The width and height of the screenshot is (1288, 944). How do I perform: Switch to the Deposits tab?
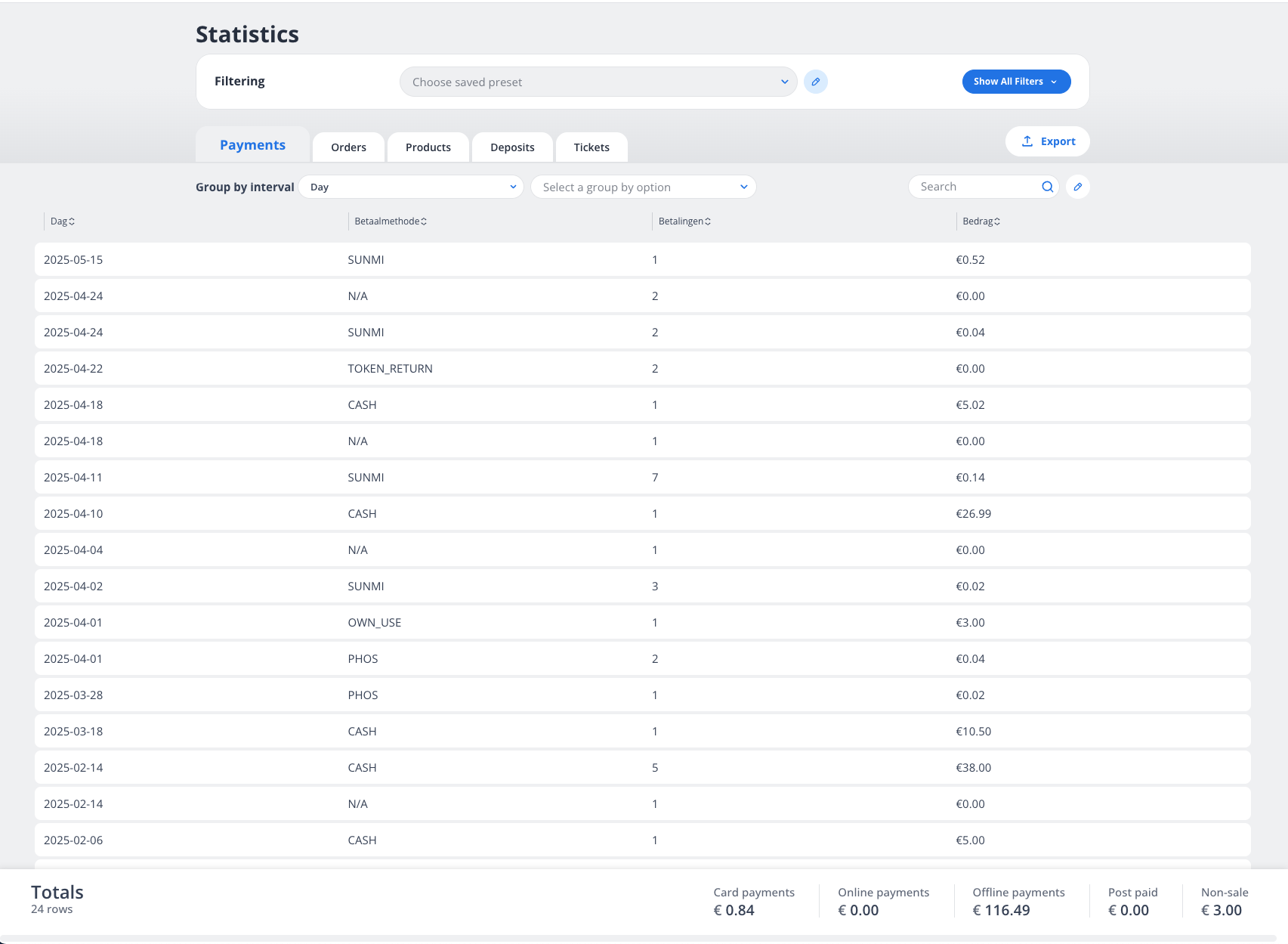tap(512, 147)
